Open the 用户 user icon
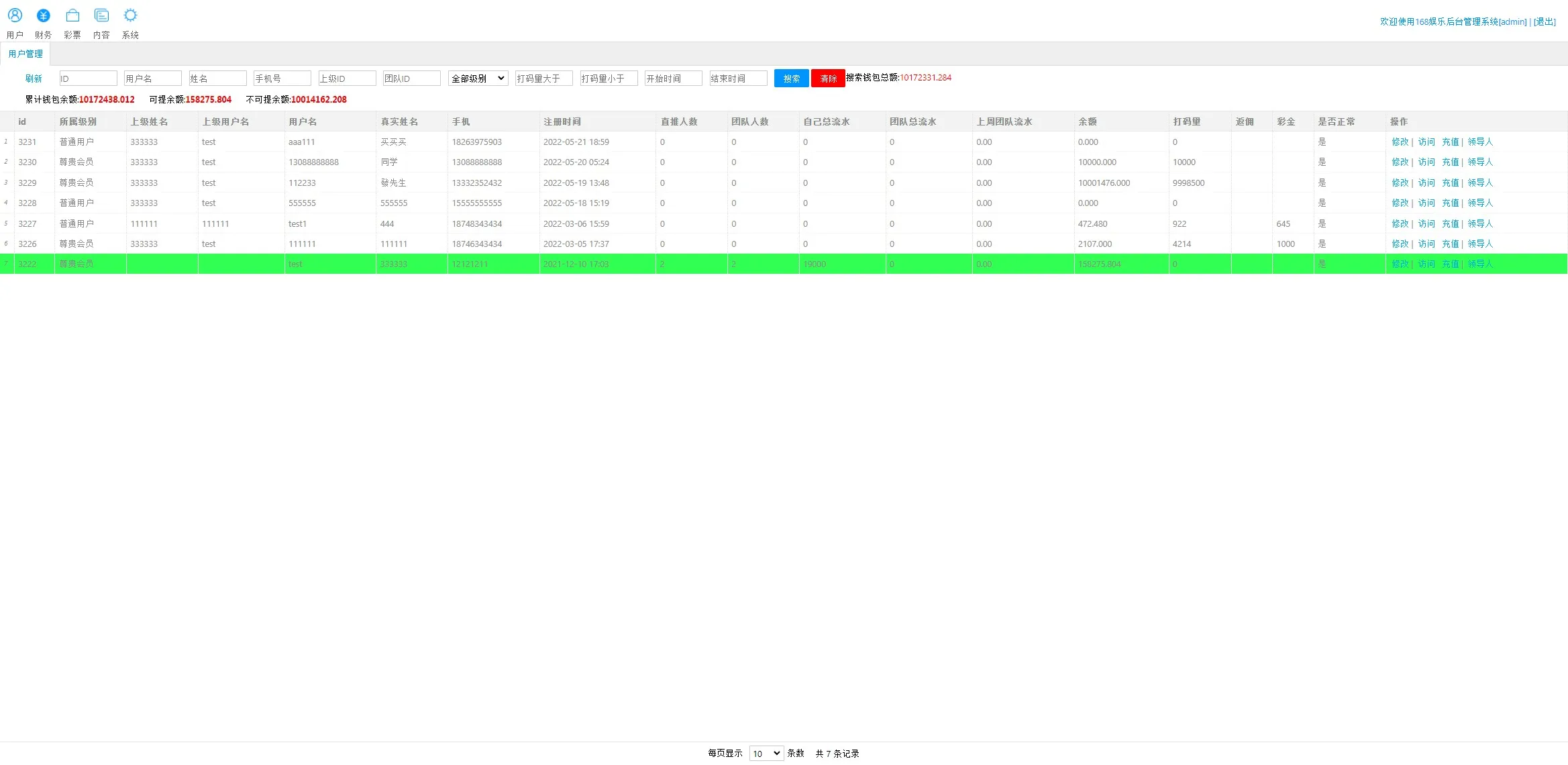Viewport: 1568px width, 765px height. tap(15, 16)
